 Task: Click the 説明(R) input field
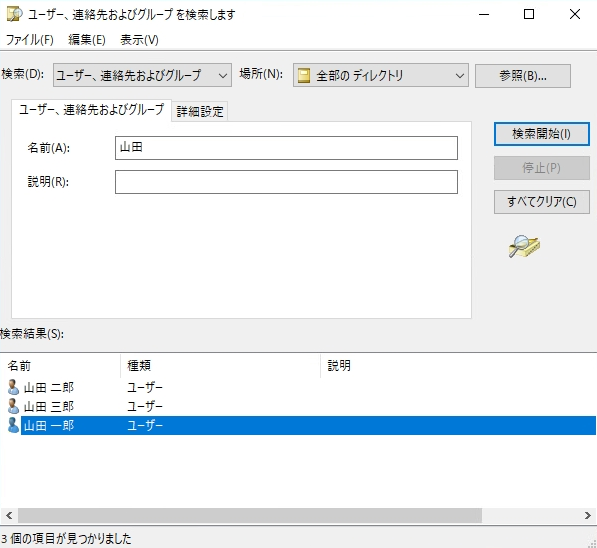(x=286, y=182)
